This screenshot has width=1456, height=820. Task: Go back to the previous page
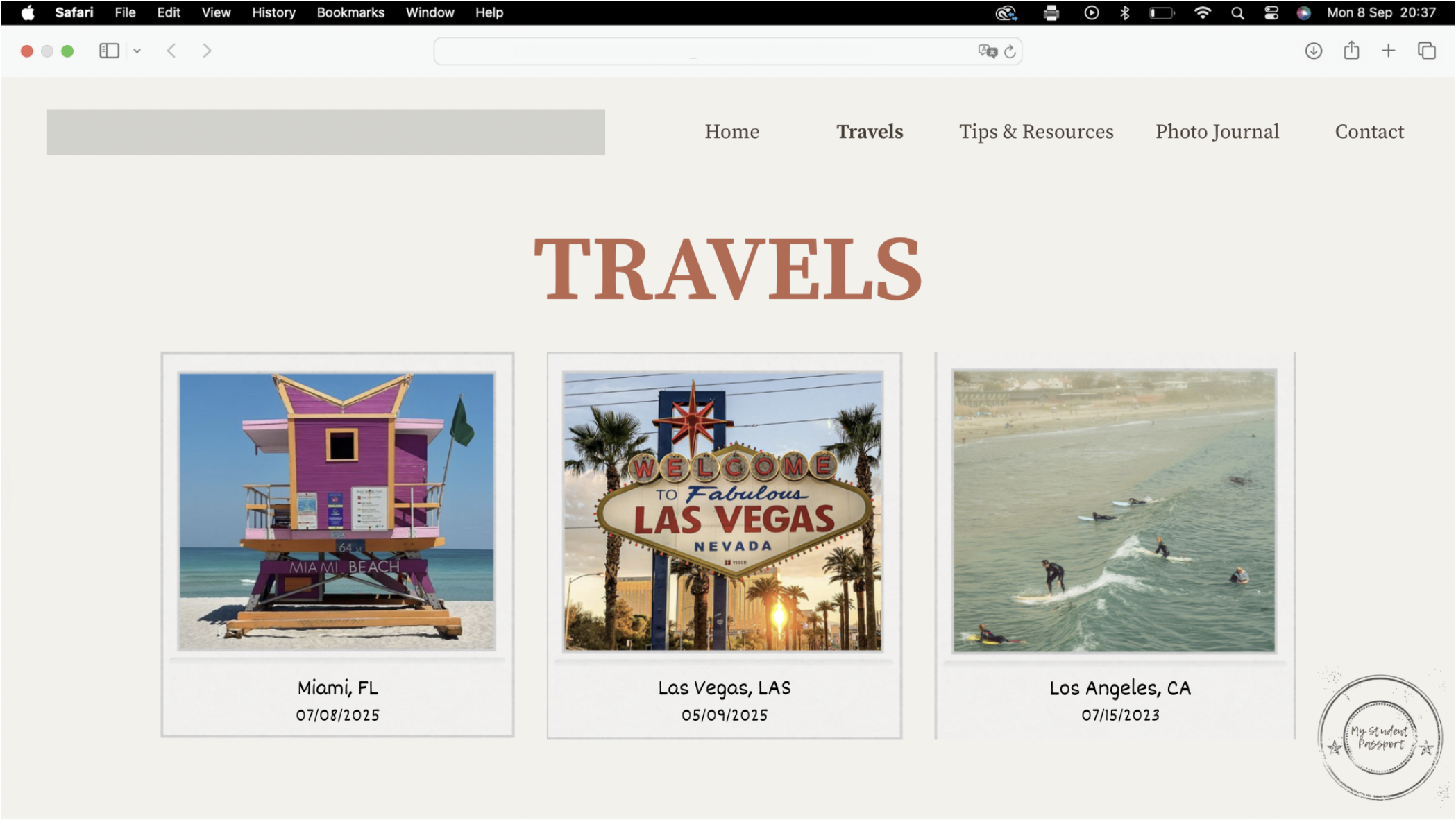(171, 51)
